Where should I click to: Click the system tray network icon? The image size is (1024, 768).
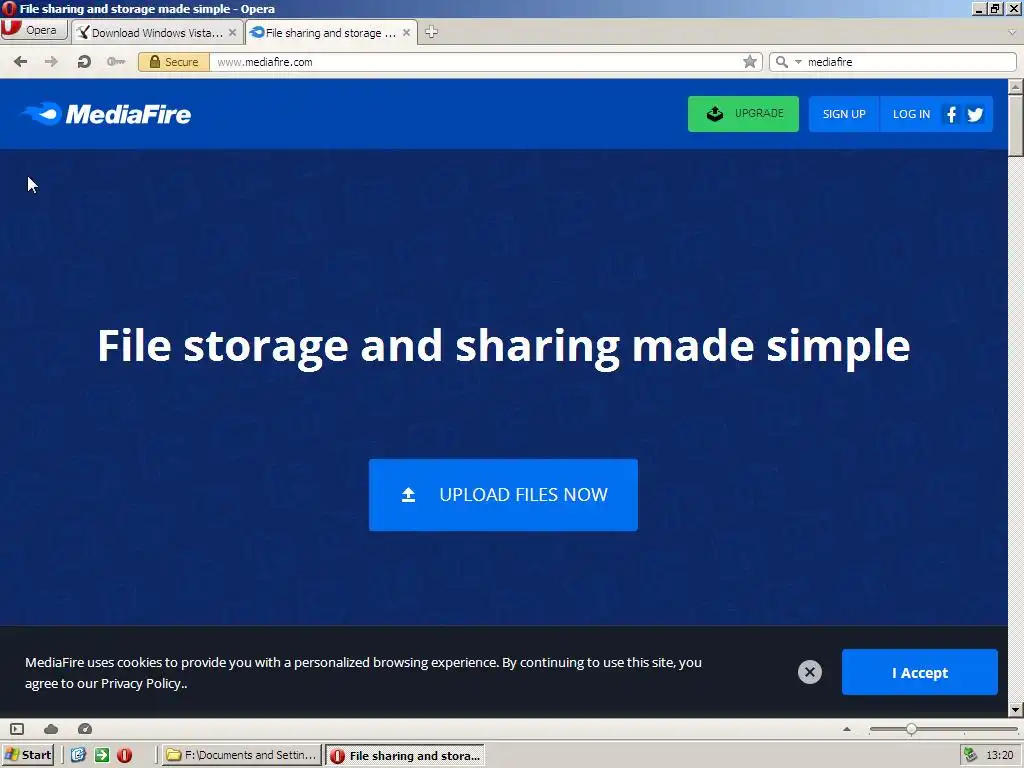tap(970, 755)
